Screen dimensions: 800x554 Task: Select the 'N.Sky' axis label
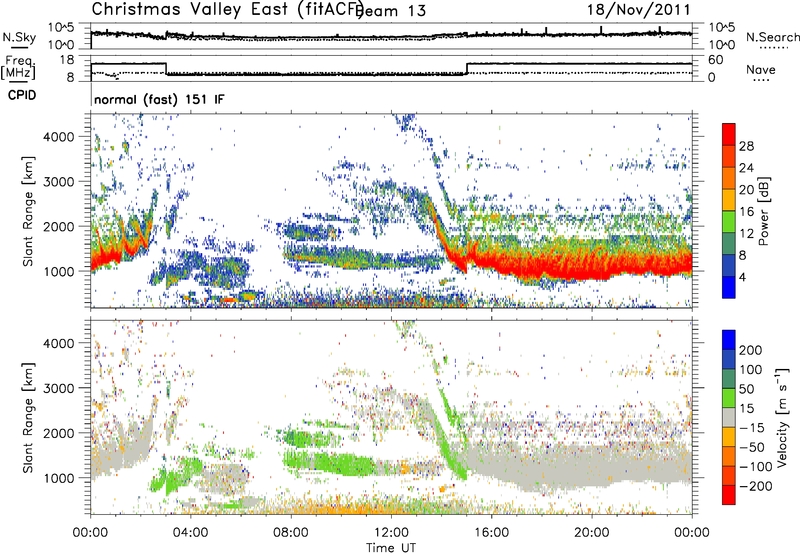[x=19, y=37]
